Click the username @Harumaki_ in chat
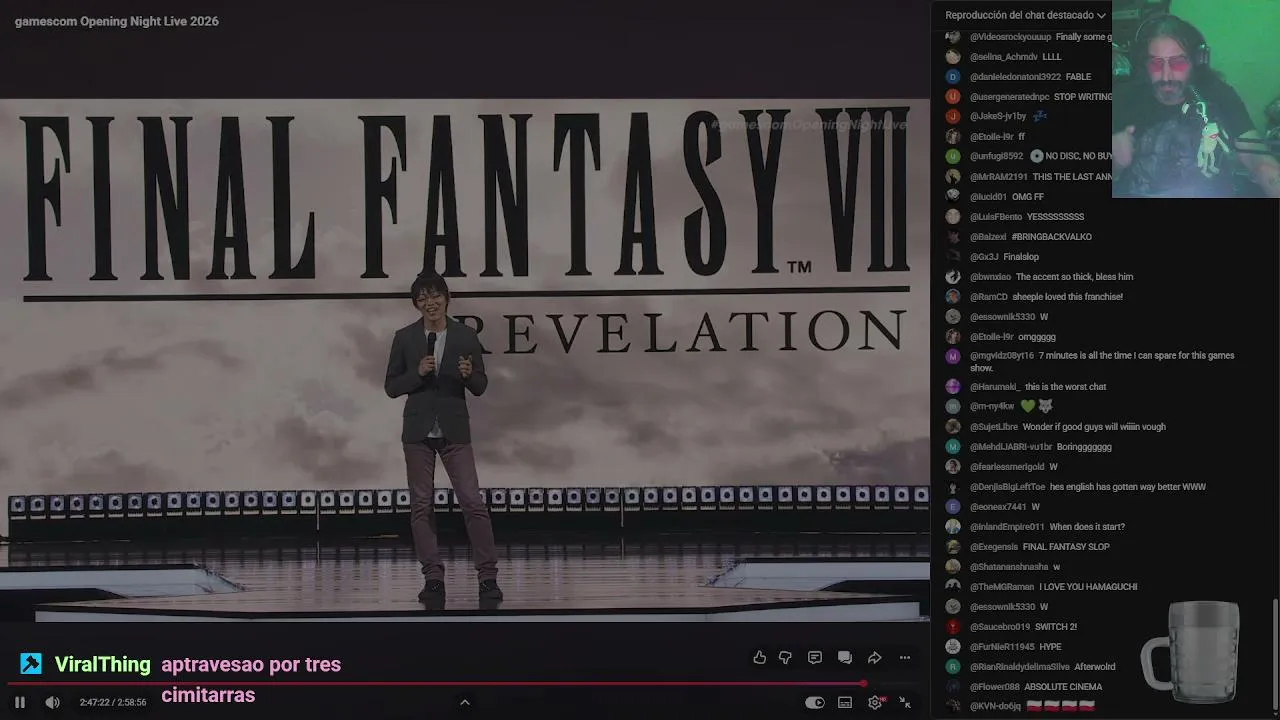Screen dimensions: 1280x720 click(x=995, y=387)
